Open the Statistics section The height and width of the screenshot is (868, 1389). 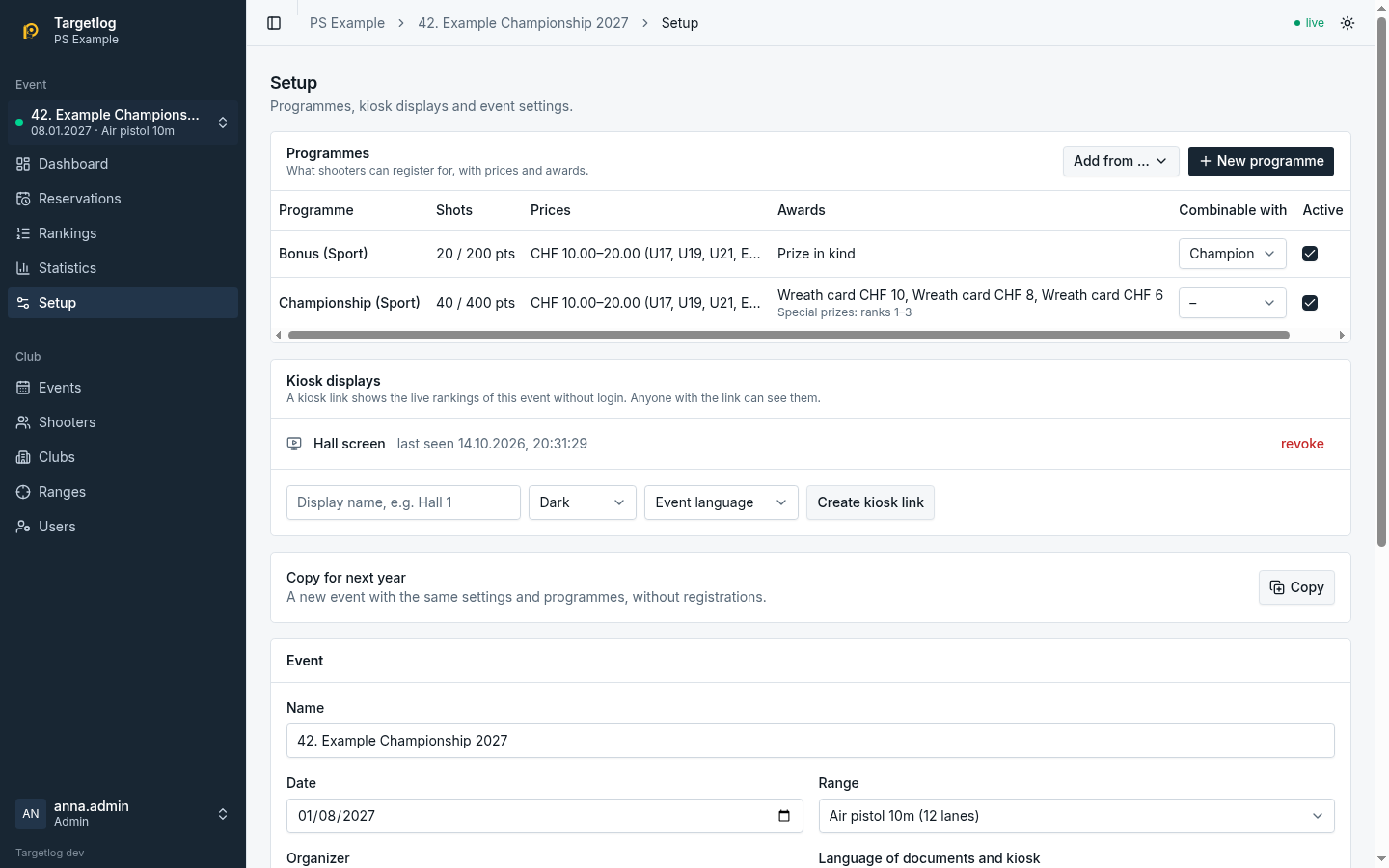click(x=123, y=268)
